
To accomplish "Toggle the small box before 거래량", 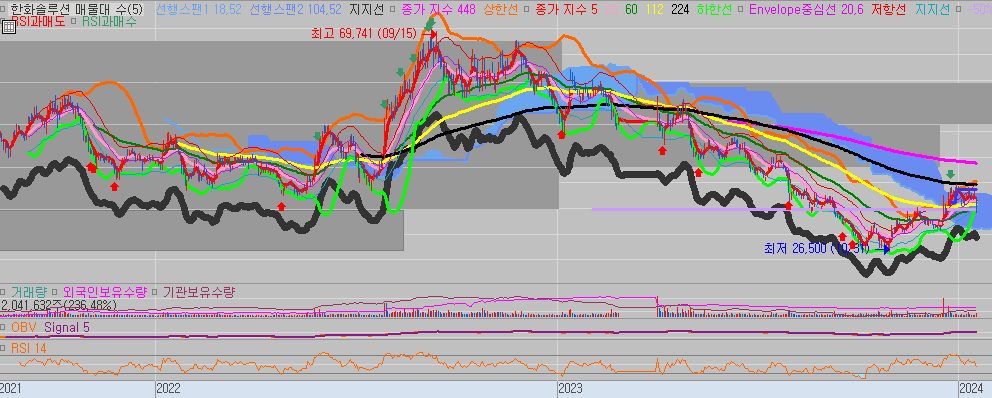I will point(4,292).
